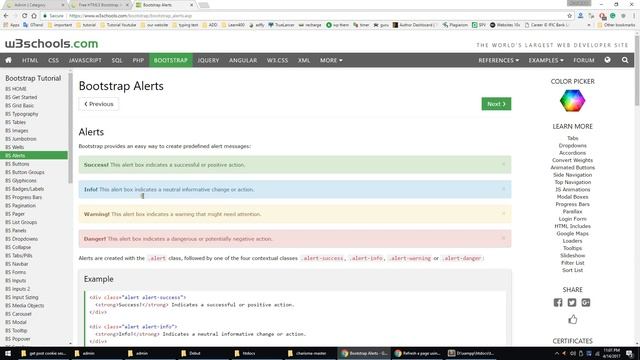The height and width of the screenshot is (360, 640).
Task: Open BS Navbar sidebar link
Action: pyautogui.click(x=17, y=264)
